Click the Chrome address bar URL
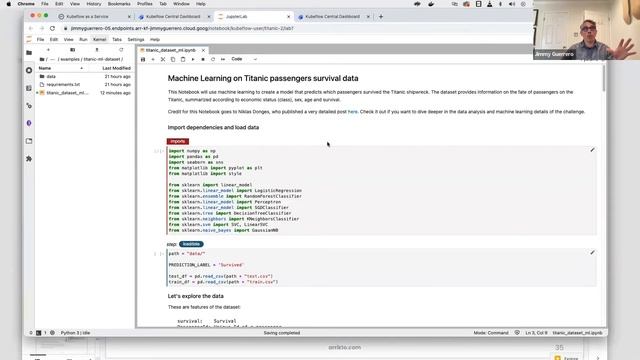The height and width of the screenshot is (360, 640). tap(182, 28)
